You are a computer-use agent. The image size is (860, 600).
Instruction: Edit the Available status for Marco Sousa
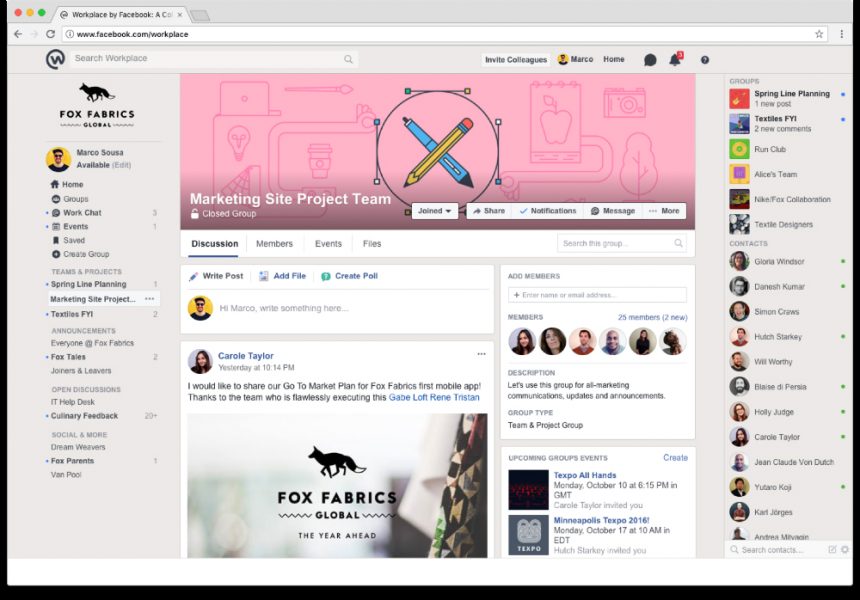[x=121, y=165]
